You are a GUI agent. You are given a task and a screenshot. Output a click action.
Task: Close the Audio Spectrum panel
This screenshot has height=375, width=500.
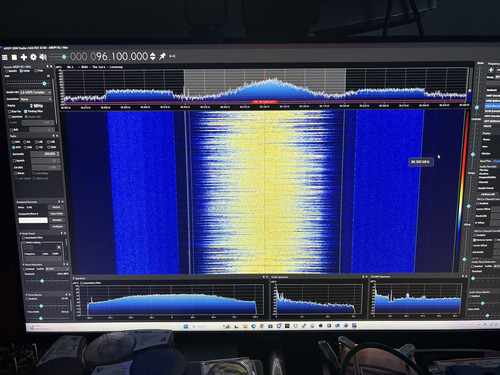(366, 277)
